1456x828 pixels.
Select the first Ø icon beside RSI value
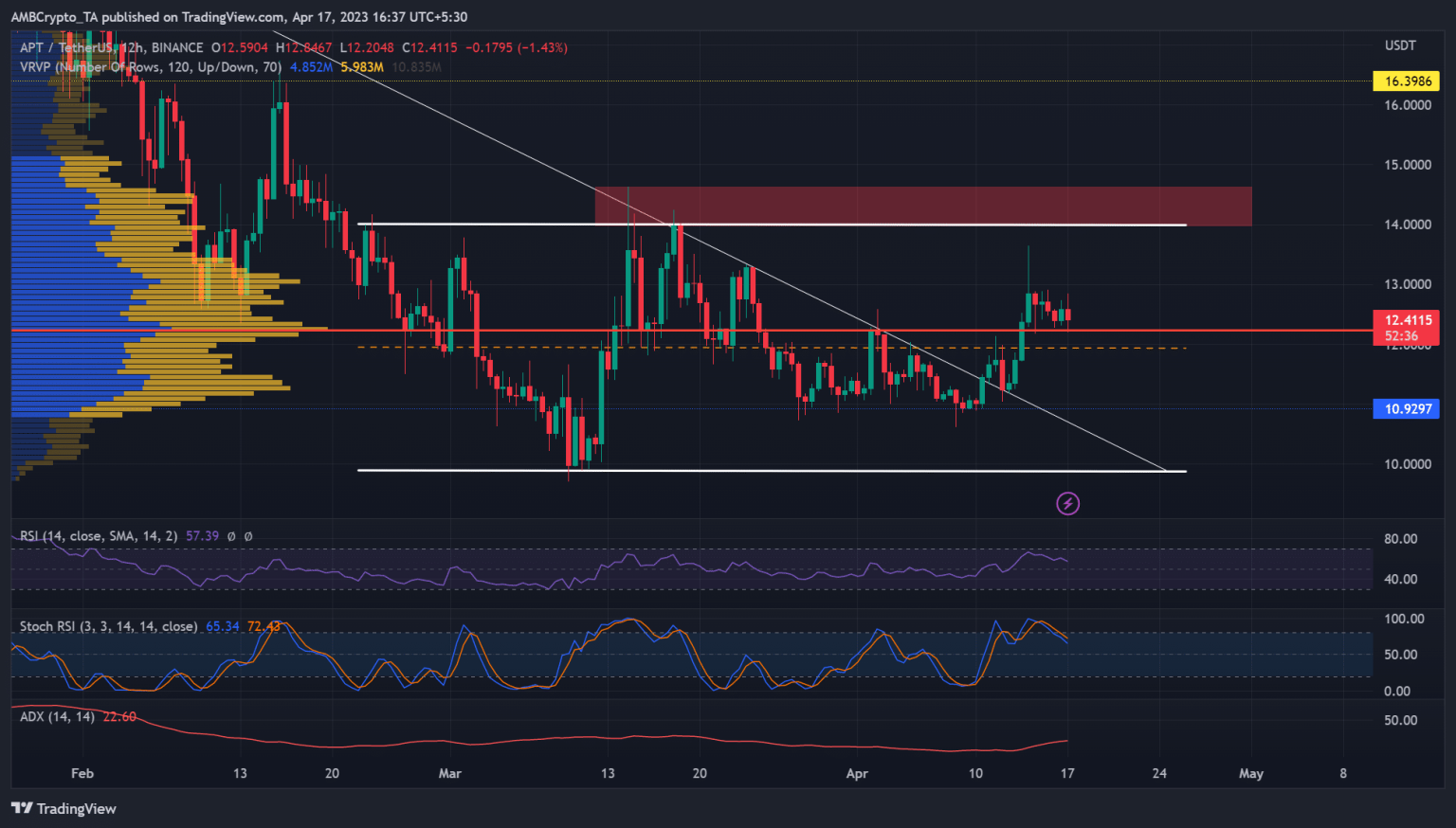click(230, 536)
